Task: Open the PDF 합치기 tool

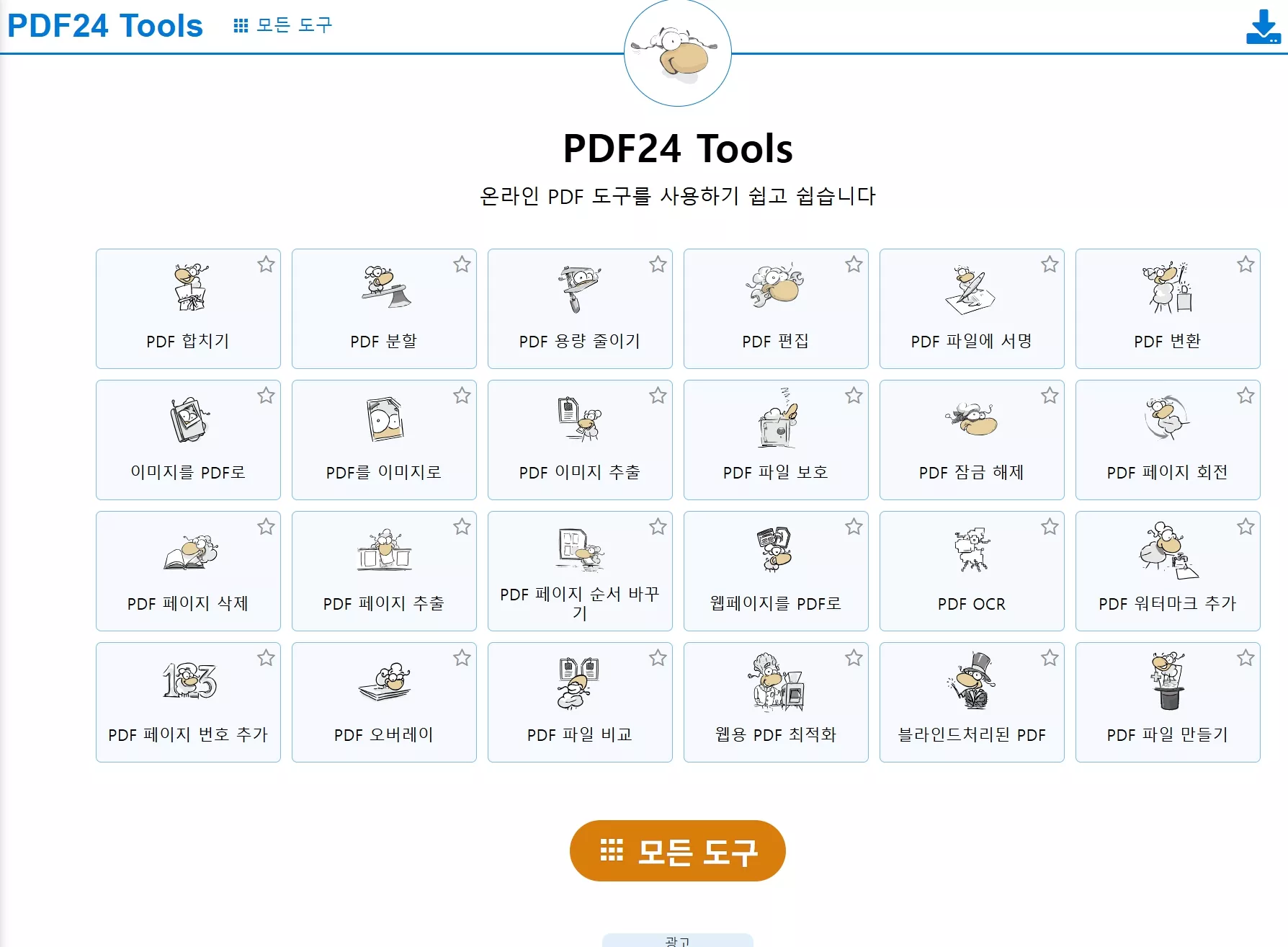Action: pos(187,309)
